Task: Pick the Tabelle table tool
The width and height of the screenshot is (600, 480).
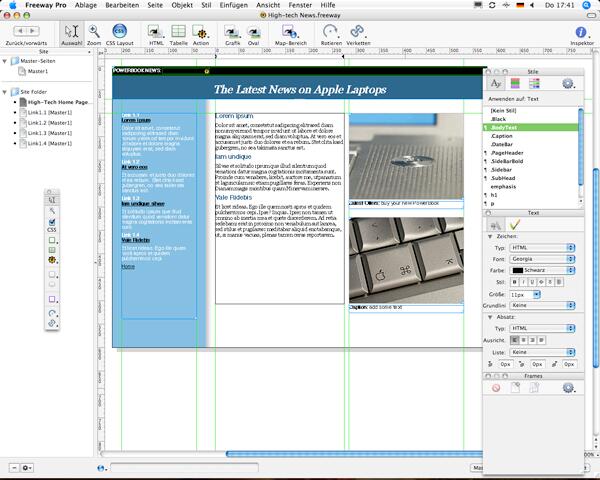Action: tap(179, 33)
